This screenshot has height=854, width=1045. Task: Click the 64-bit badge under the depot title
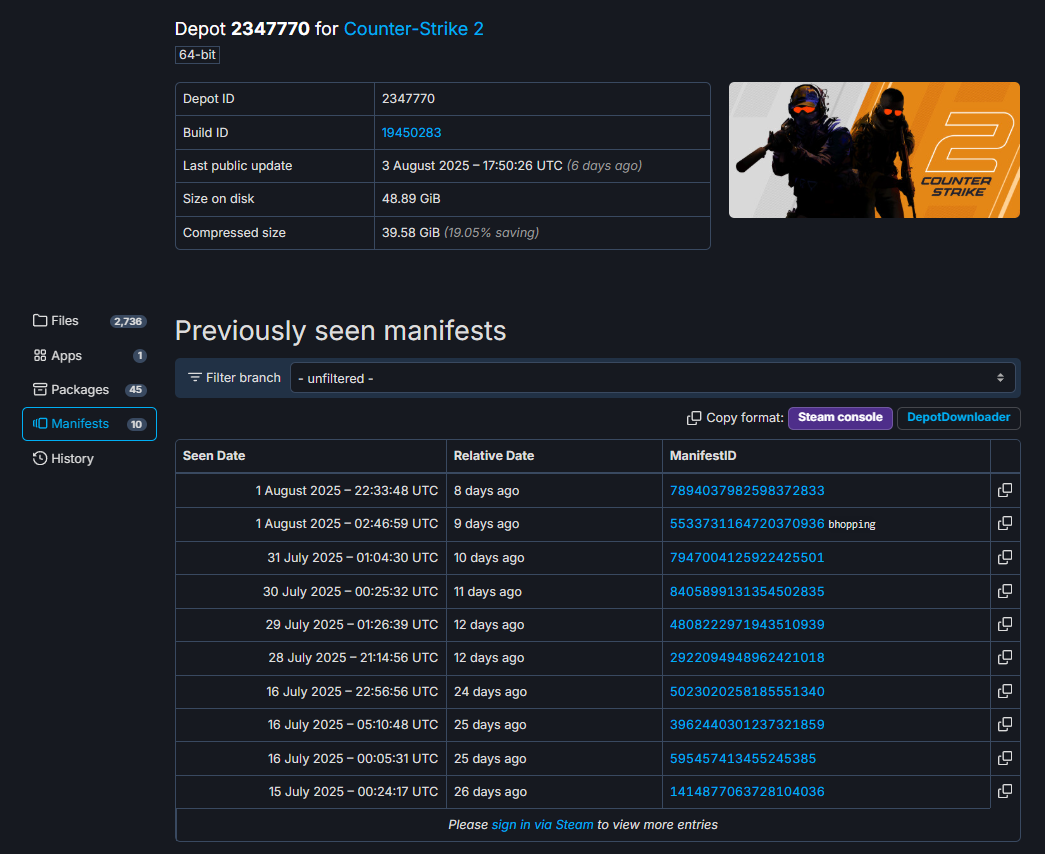(x=196, y=55)
